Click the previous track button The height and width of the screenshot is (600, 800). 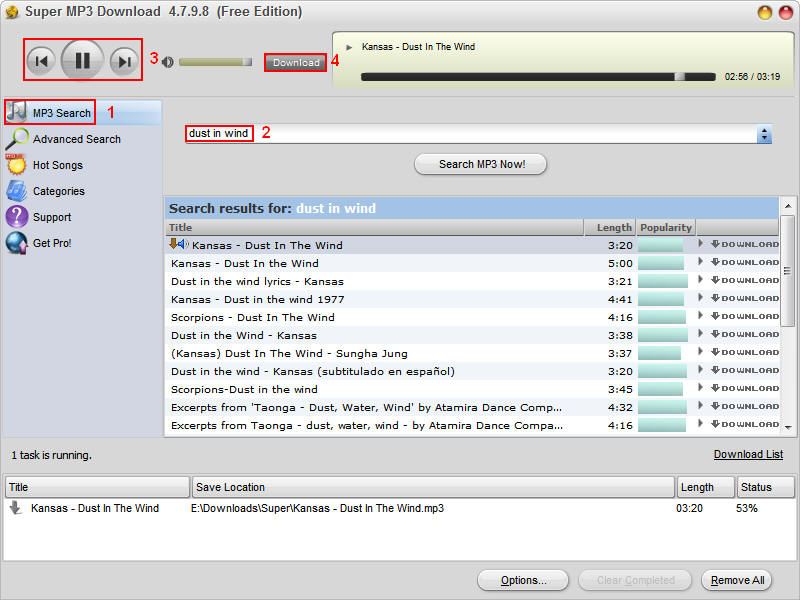[41, 61]
